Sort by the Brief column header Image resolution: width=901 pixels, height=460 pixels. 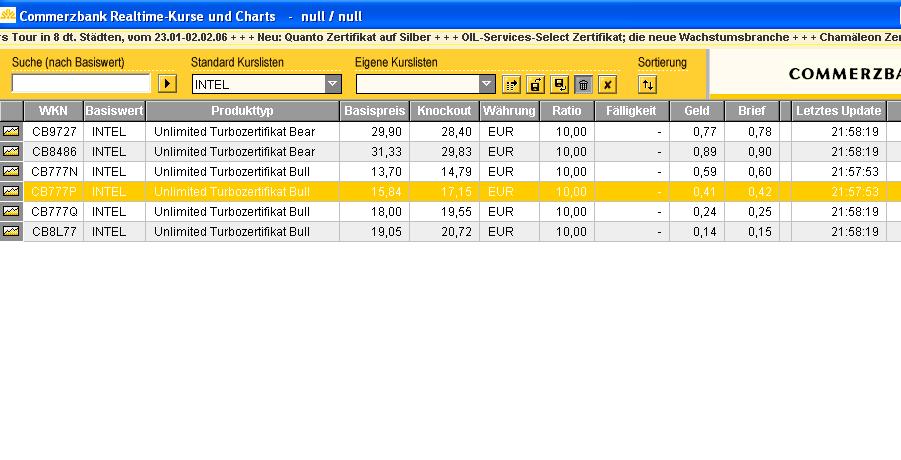tap(752, 111)
